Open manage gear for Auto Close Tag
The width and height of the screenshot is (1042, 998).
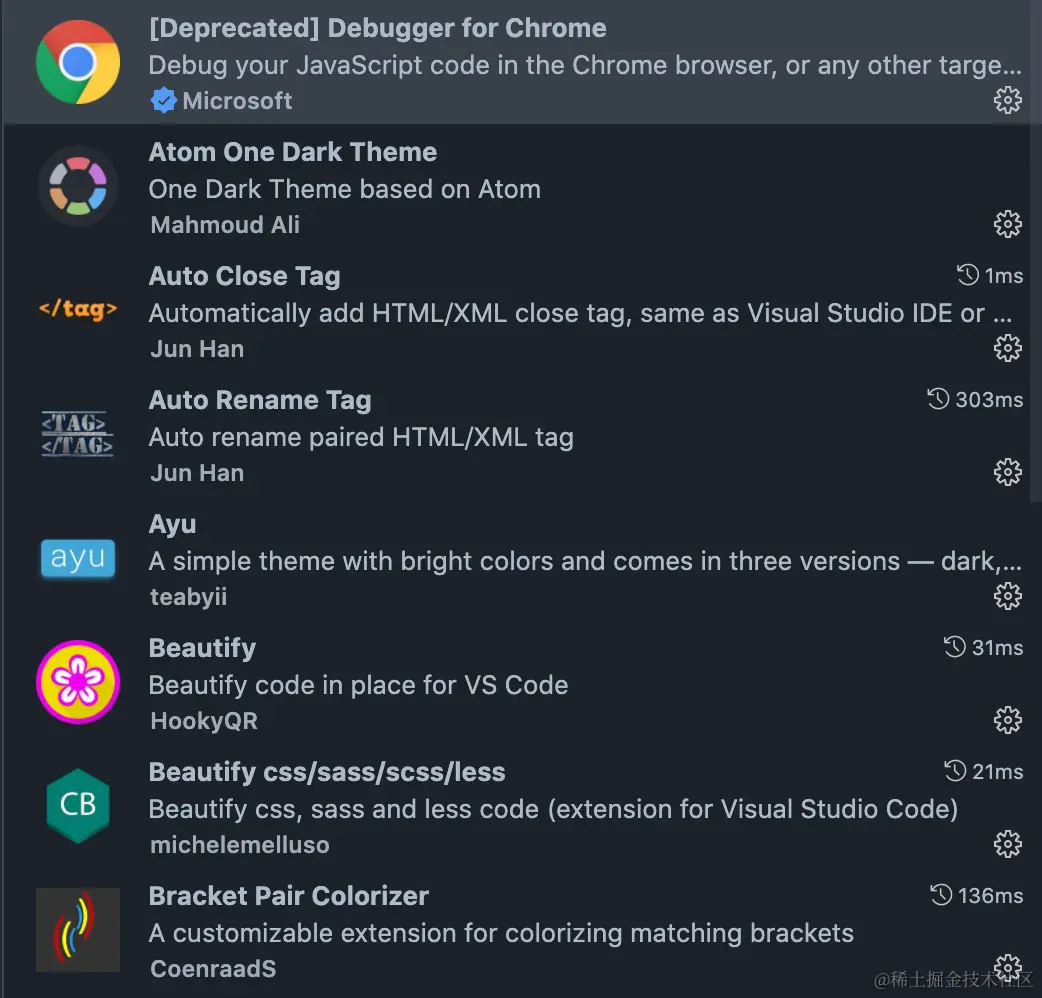click(x=1007, y=348)
